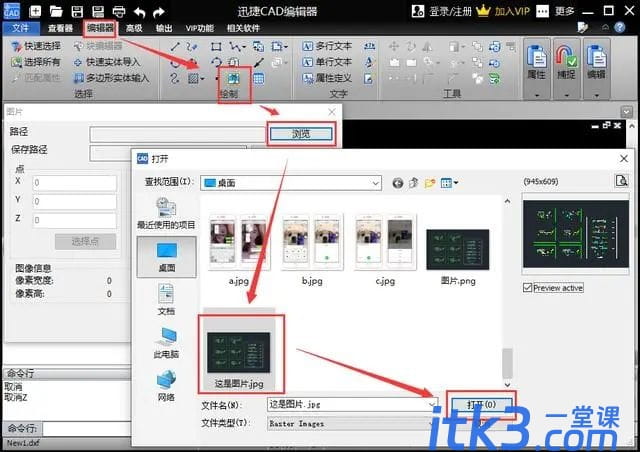Switch to the VIP功能 tab

(x=200, y=28)
